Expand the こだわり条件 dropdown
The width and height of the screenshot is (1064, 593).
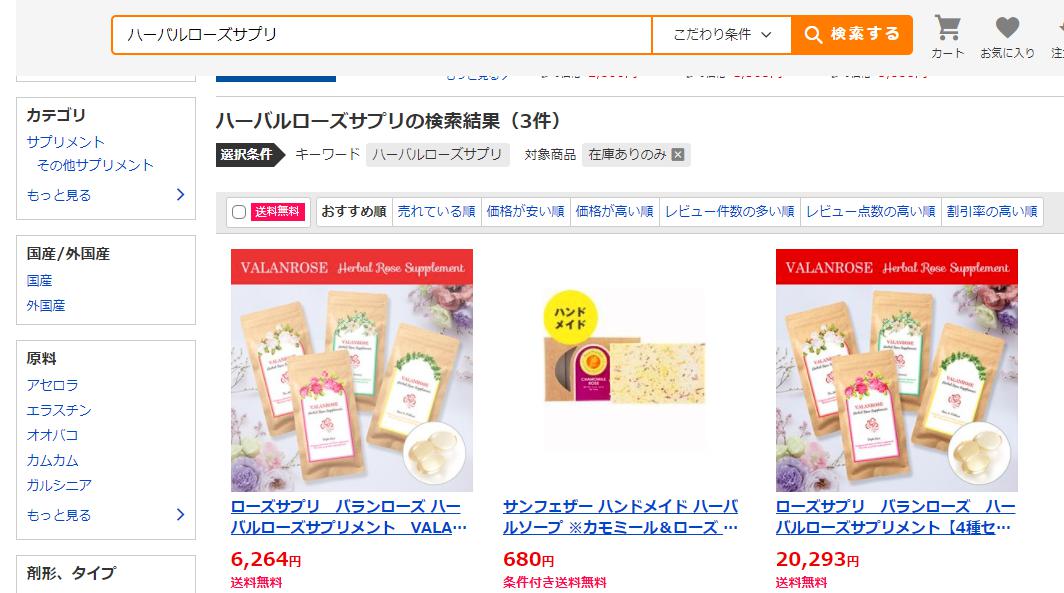click(722, 34)
